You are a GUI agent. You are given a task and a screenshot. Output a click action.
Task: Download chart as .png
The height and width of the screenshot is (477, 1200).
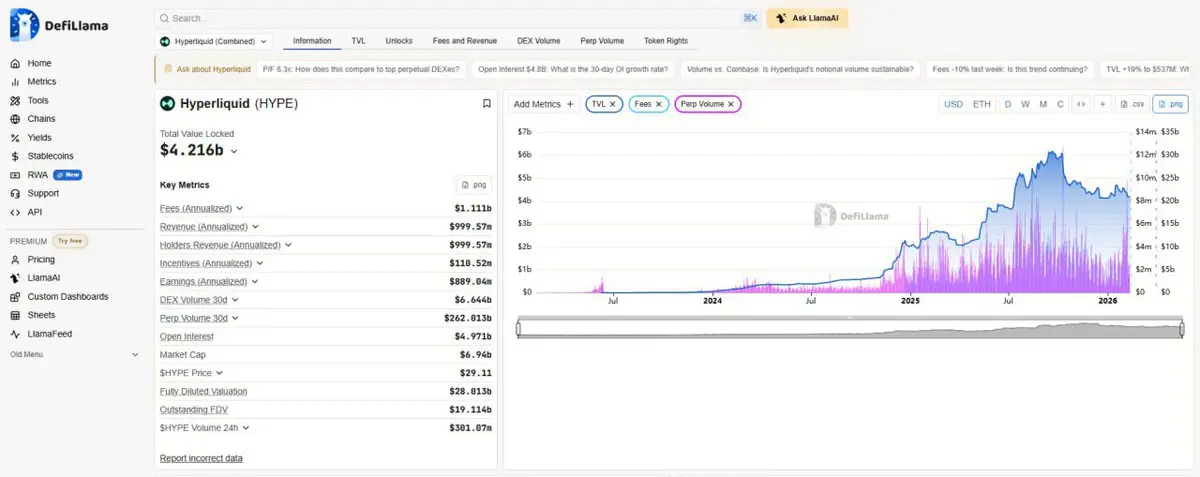tap(1170, 104)
